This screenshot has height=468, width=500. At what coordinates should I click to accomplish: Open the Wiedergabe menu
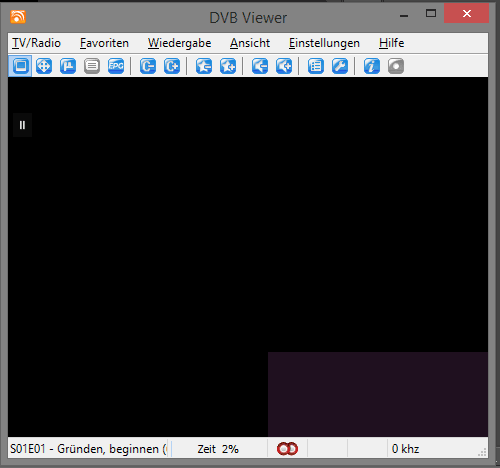pos(179,43)
